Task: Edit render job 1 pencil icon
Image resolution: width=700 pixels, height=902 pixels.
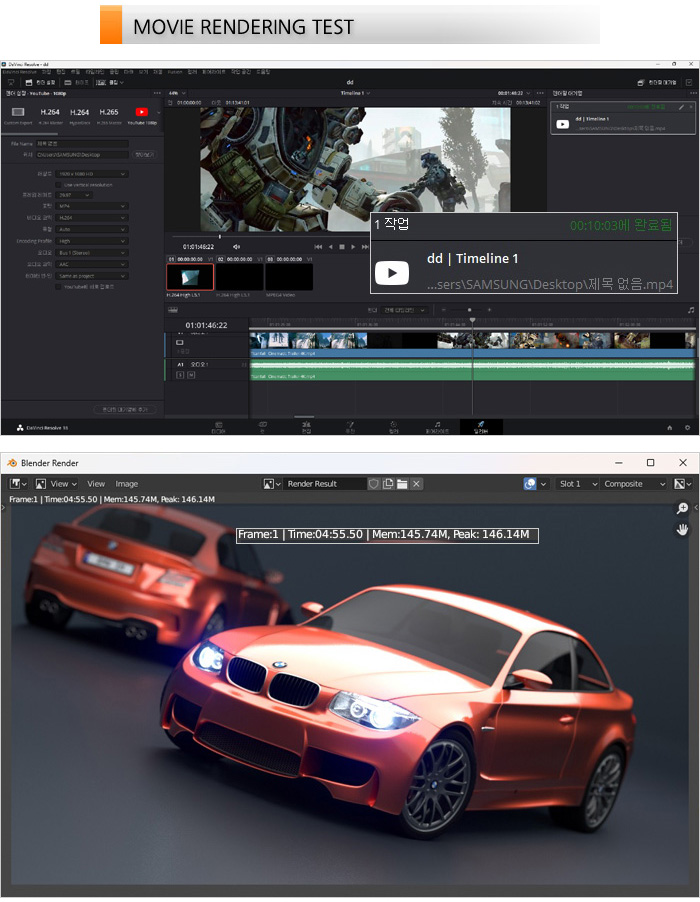Action: 681,107
